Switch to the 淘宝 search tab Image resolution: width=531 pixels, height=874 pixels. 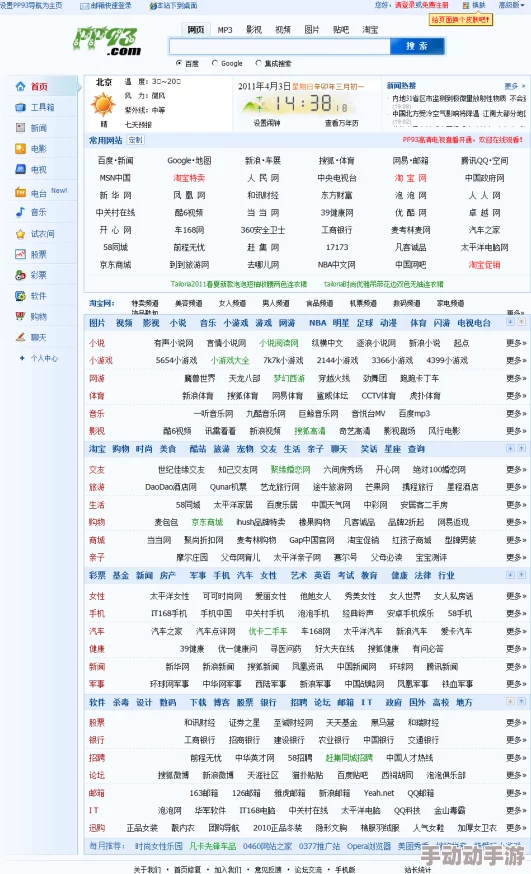click(x=370, y=30)
